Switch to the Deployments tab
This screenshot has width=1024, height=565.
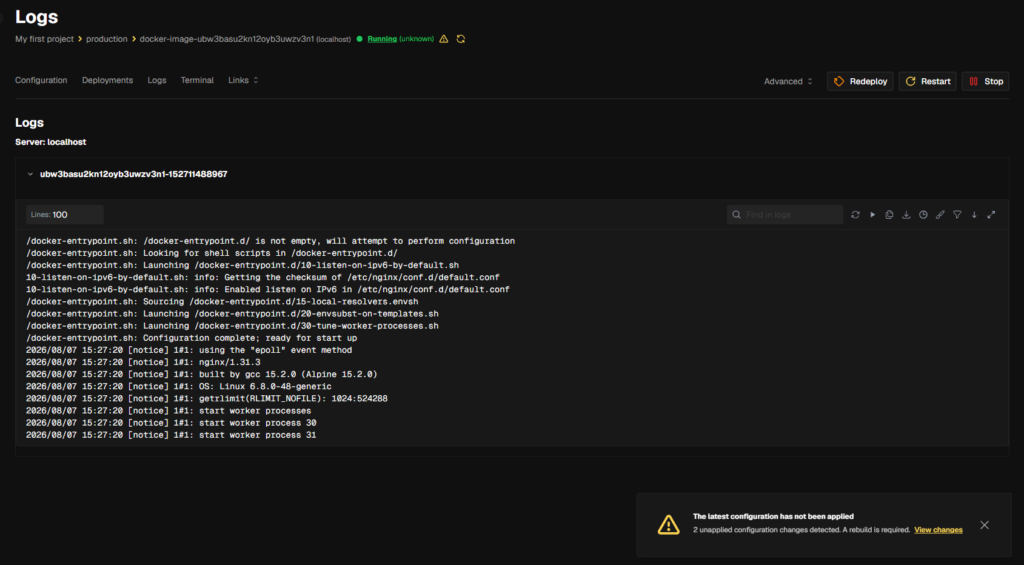coord(107,80)
